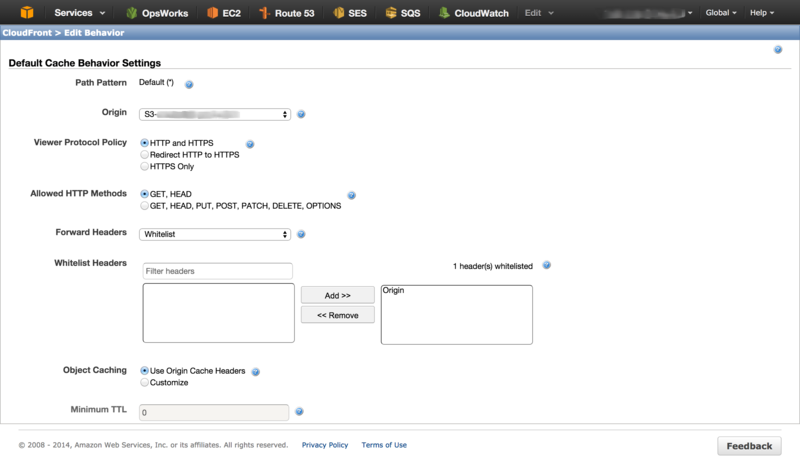Open the Origin S3 dropdown

pos(215,114)
